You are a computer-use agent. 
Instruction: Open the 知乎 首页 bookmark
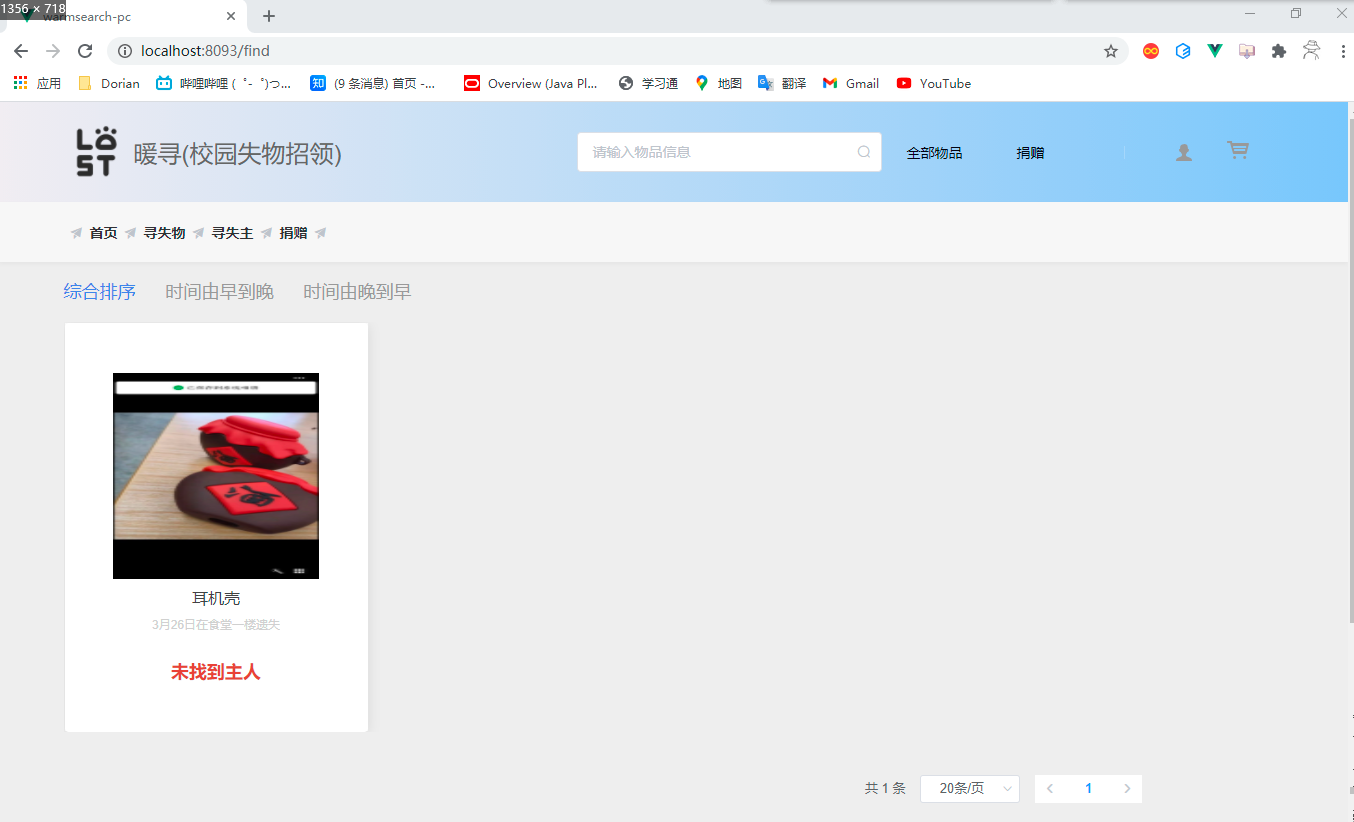coord(373,83)
